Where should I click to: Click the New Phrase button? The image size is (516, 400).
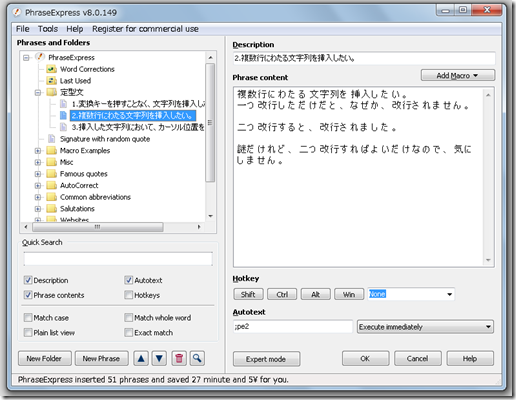click(101, 359)
